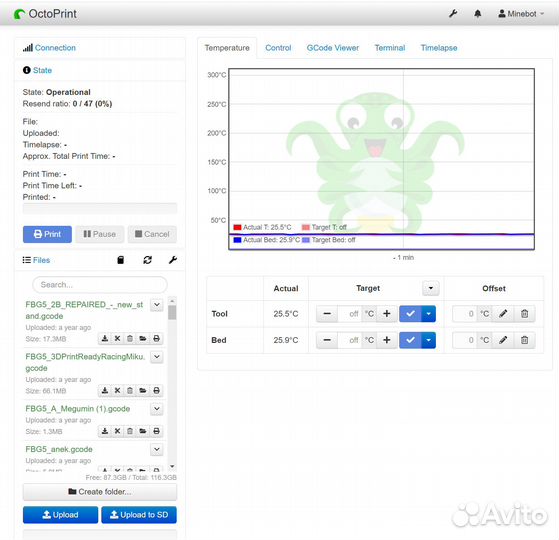
Task: Click Create folder button
Action: pos(100,492)
